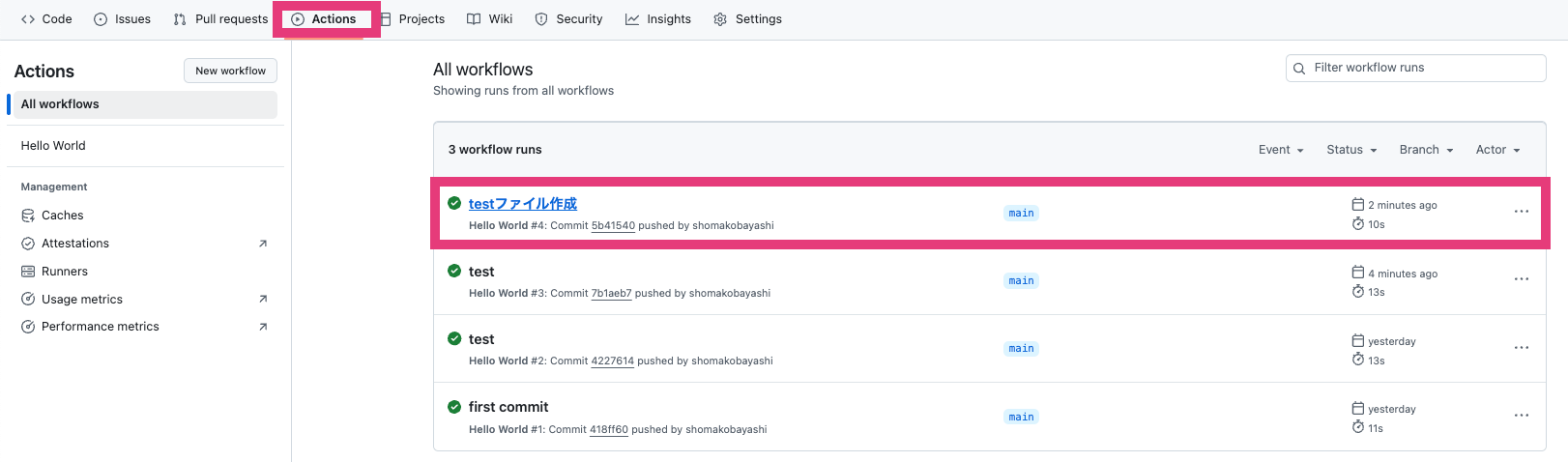Expand the Status filter dropdown

(1351, 150)
